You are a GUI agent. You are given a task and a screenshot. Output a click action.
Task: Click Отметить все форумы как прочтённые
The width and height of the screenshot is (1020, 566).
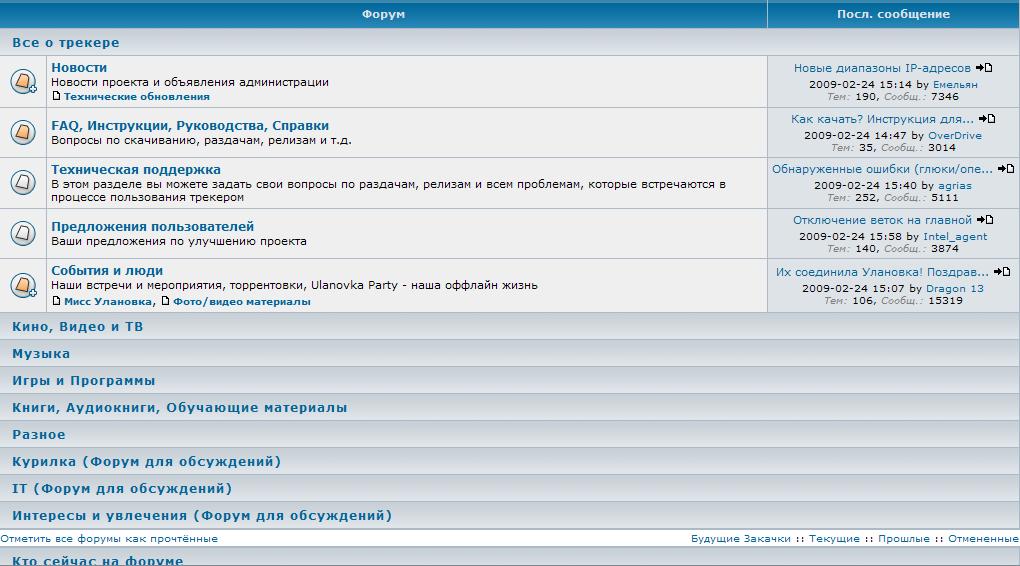[x=109, y=539]
